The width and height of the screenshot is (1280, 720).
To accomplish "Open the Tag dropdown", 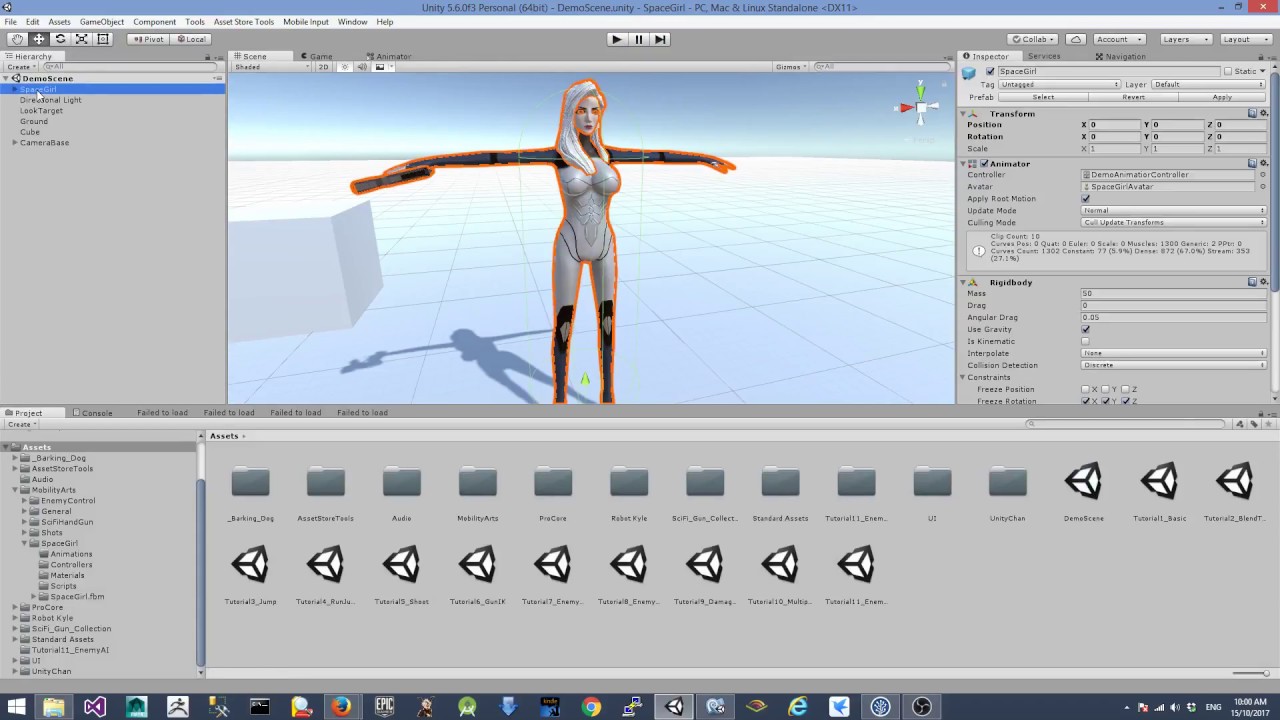I will pyautogui.click(x=1059, y=85).
